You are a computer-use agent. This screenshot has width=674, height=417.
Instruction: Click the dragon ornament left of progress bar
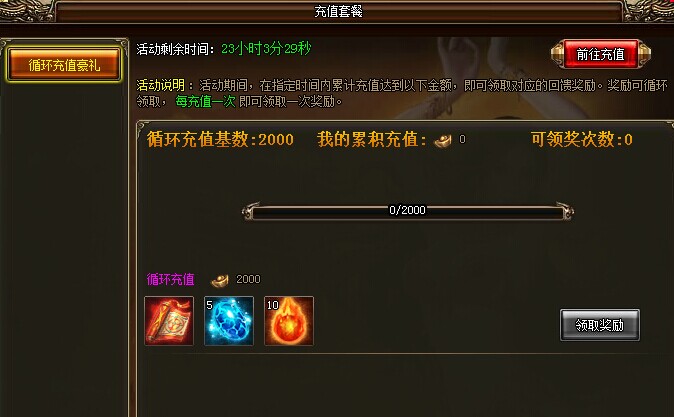(251, 211)
